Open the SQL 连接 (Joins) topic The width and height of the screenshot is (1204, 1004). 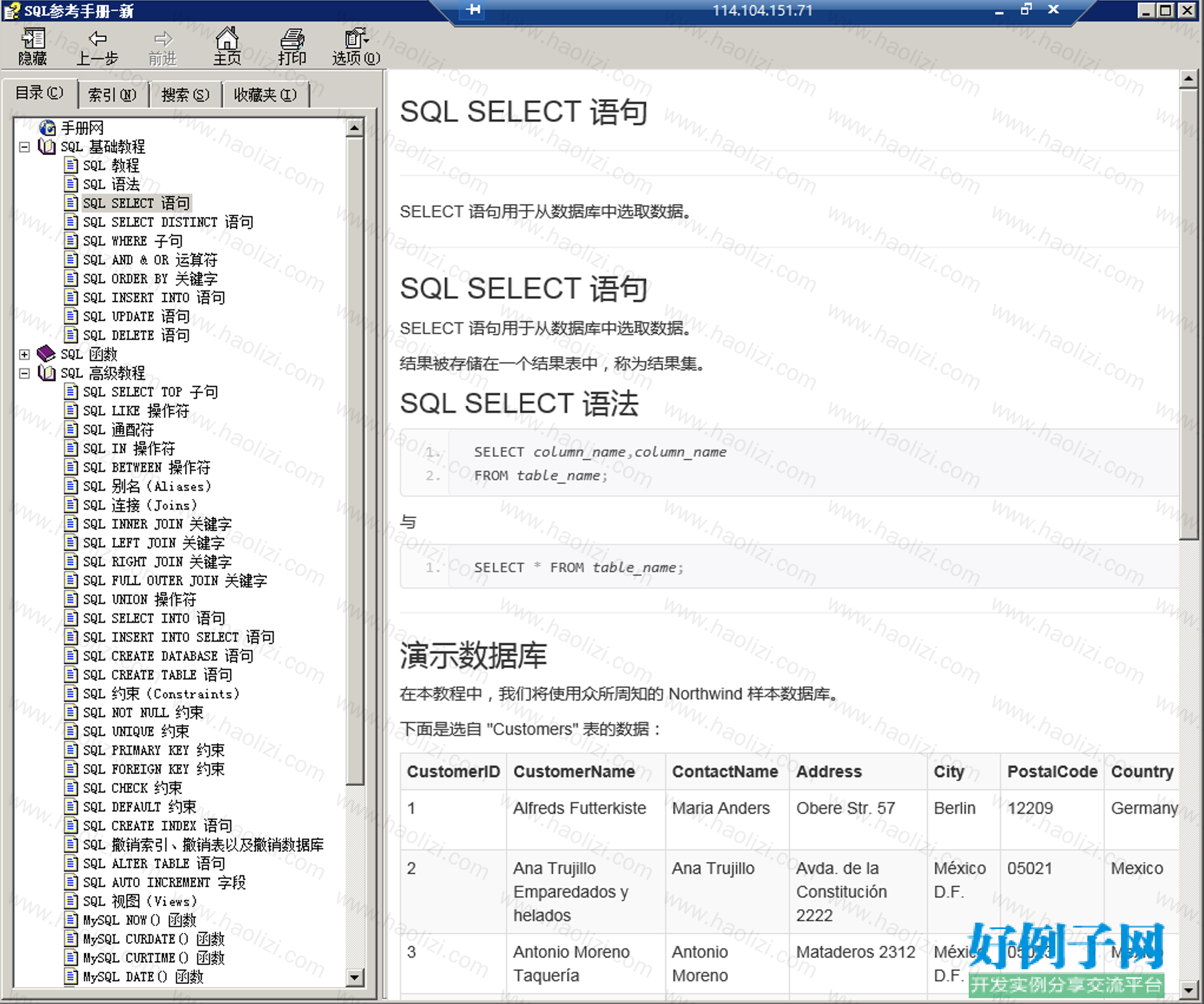click(x=140, y=506)
